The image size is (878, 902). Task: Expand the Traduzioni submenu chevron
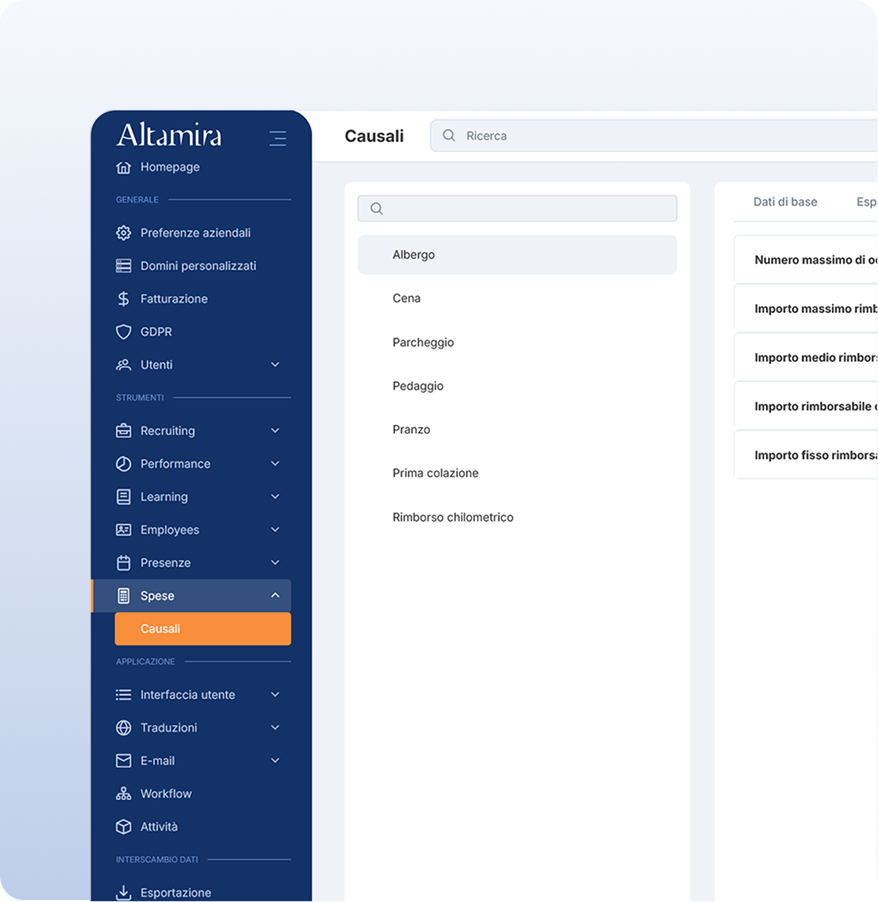click(x=275, y=728)
